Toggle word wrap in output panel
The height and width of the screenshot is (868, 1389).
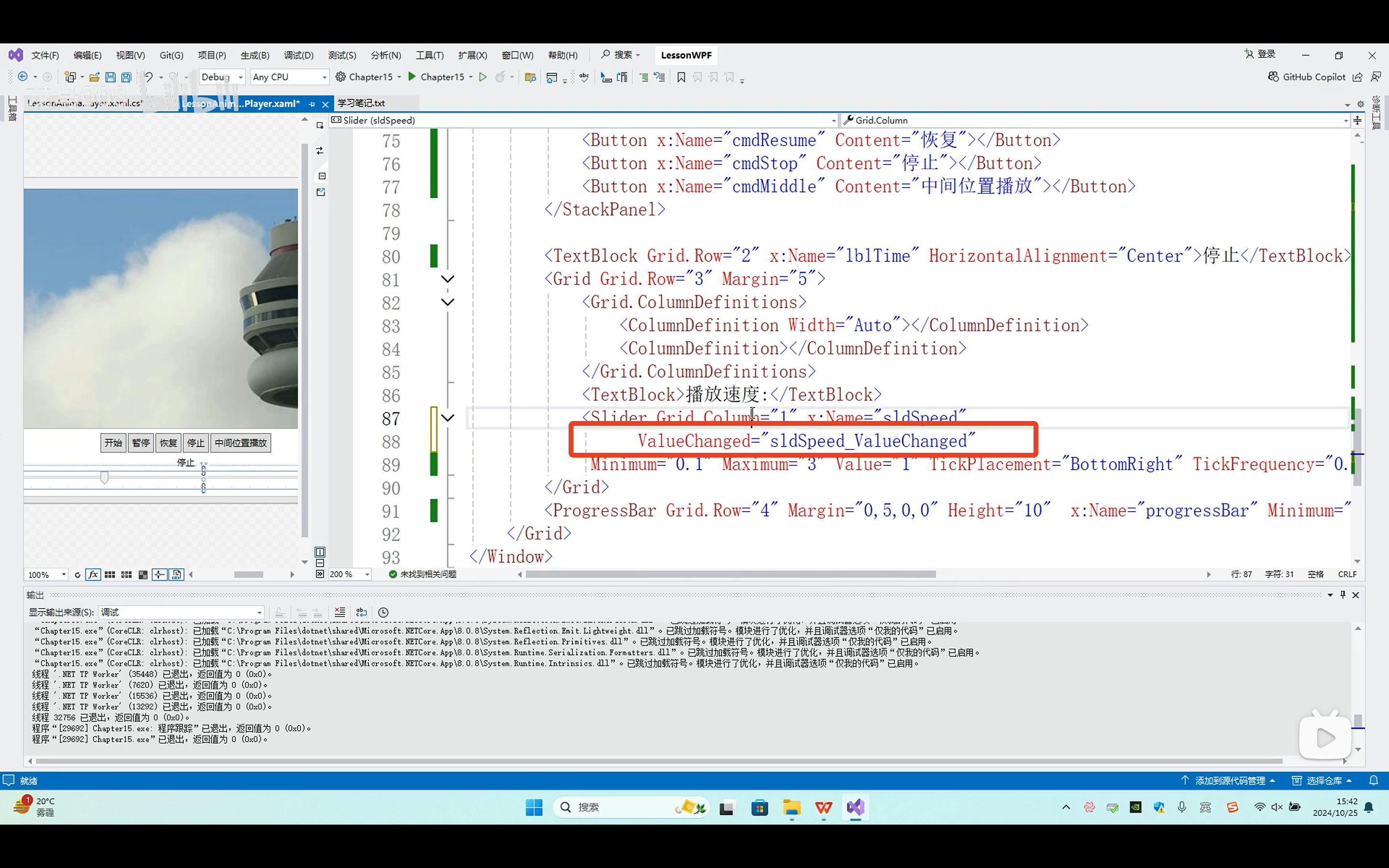click(362, 612)
